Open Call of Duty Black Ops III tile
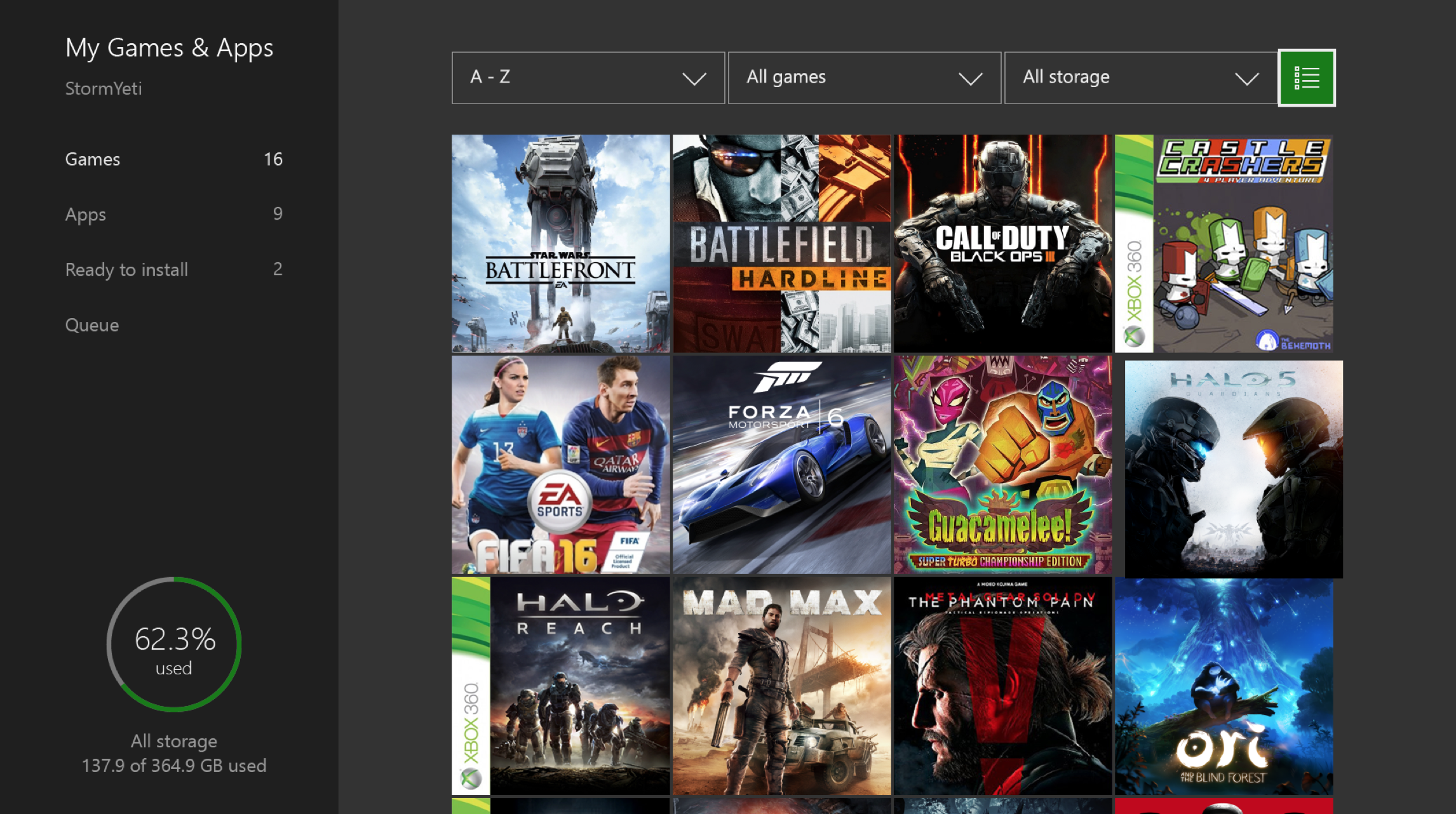The image size is (1456, 814). (1002, 243)
